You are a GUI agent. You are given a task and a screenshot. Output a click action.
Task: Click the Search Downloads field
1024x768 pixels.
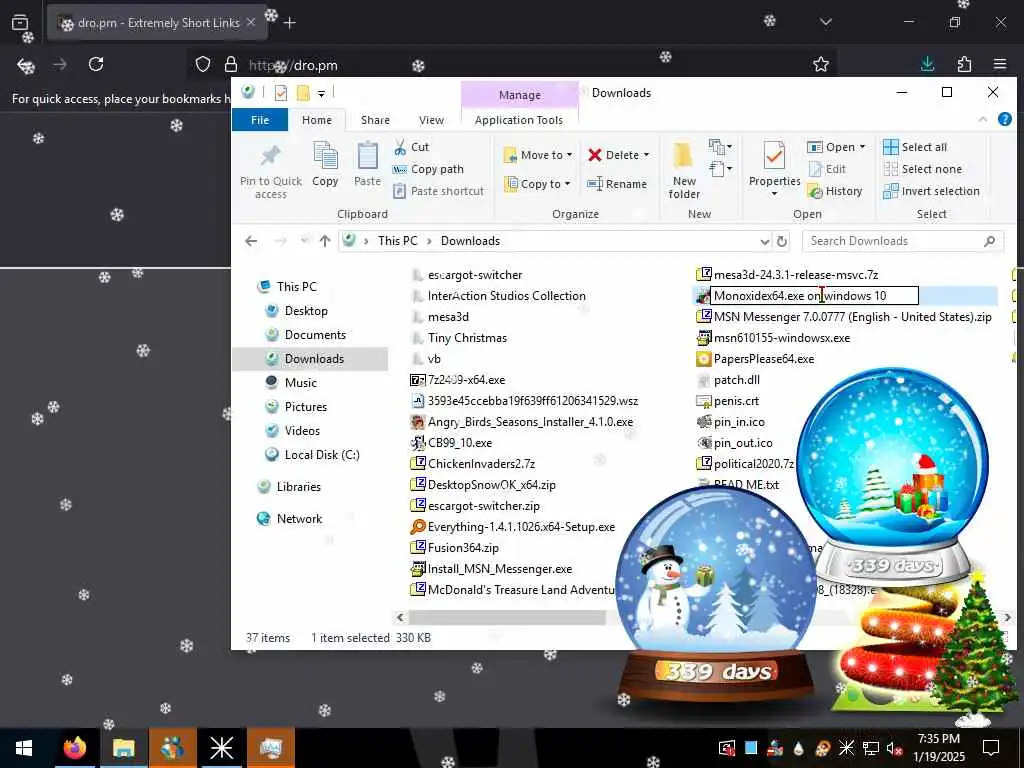[902, 241]
